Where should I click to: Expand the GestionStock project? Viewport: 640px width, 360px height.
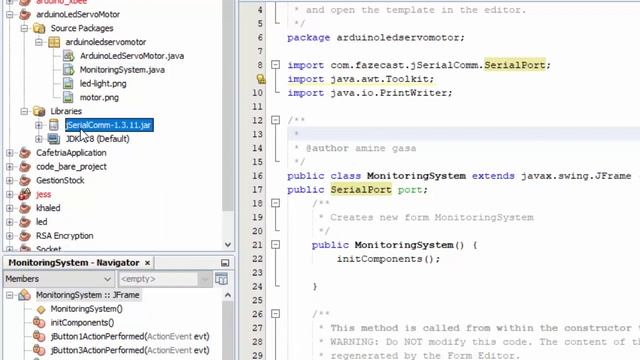(x=9, y=180)
